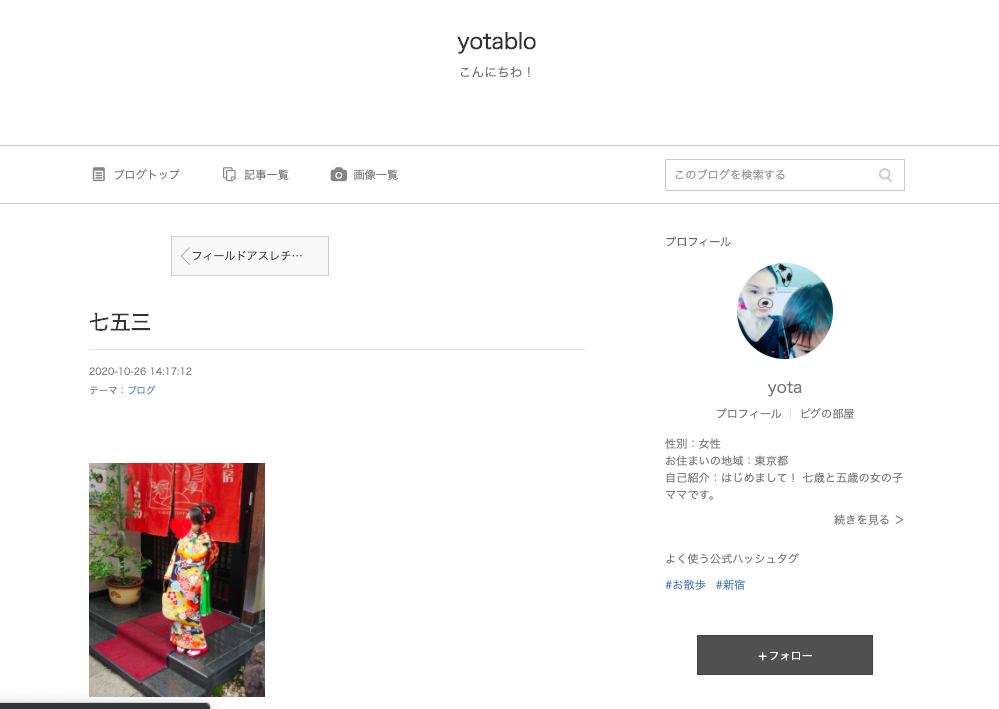This screenshot has width=999, height=709.
Task: Open the プロフィール link under yota
Action: pos(748,413)
